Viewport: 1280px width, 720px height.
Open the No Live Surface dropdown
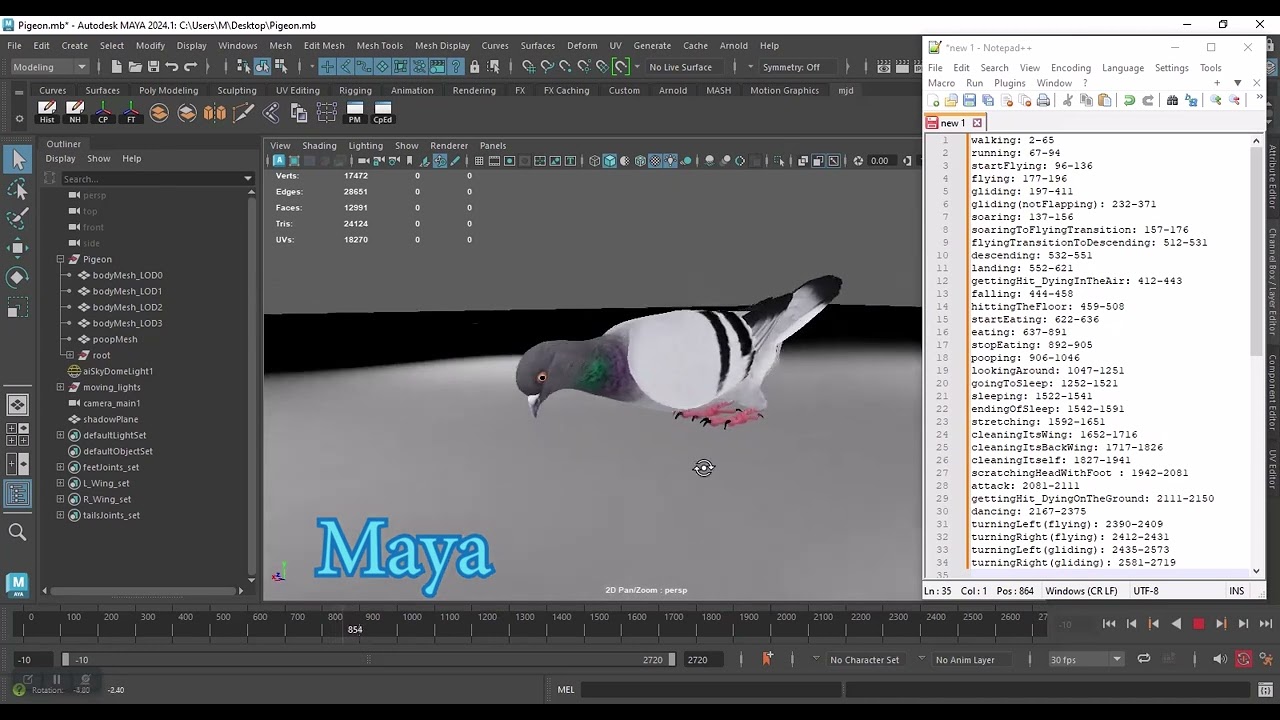(x=687, y=67)
